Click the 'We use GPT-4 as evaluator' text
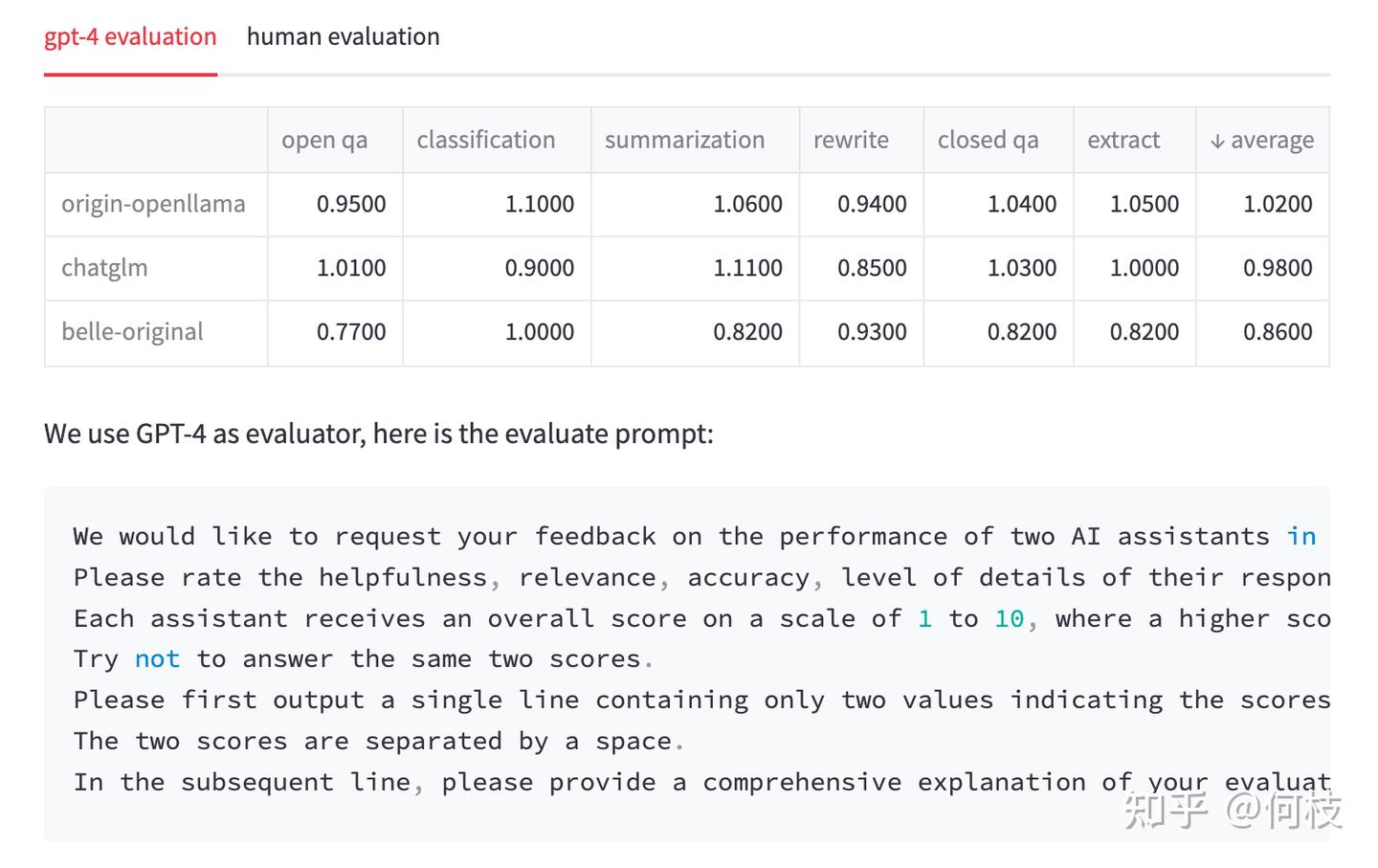 [378, 434]
